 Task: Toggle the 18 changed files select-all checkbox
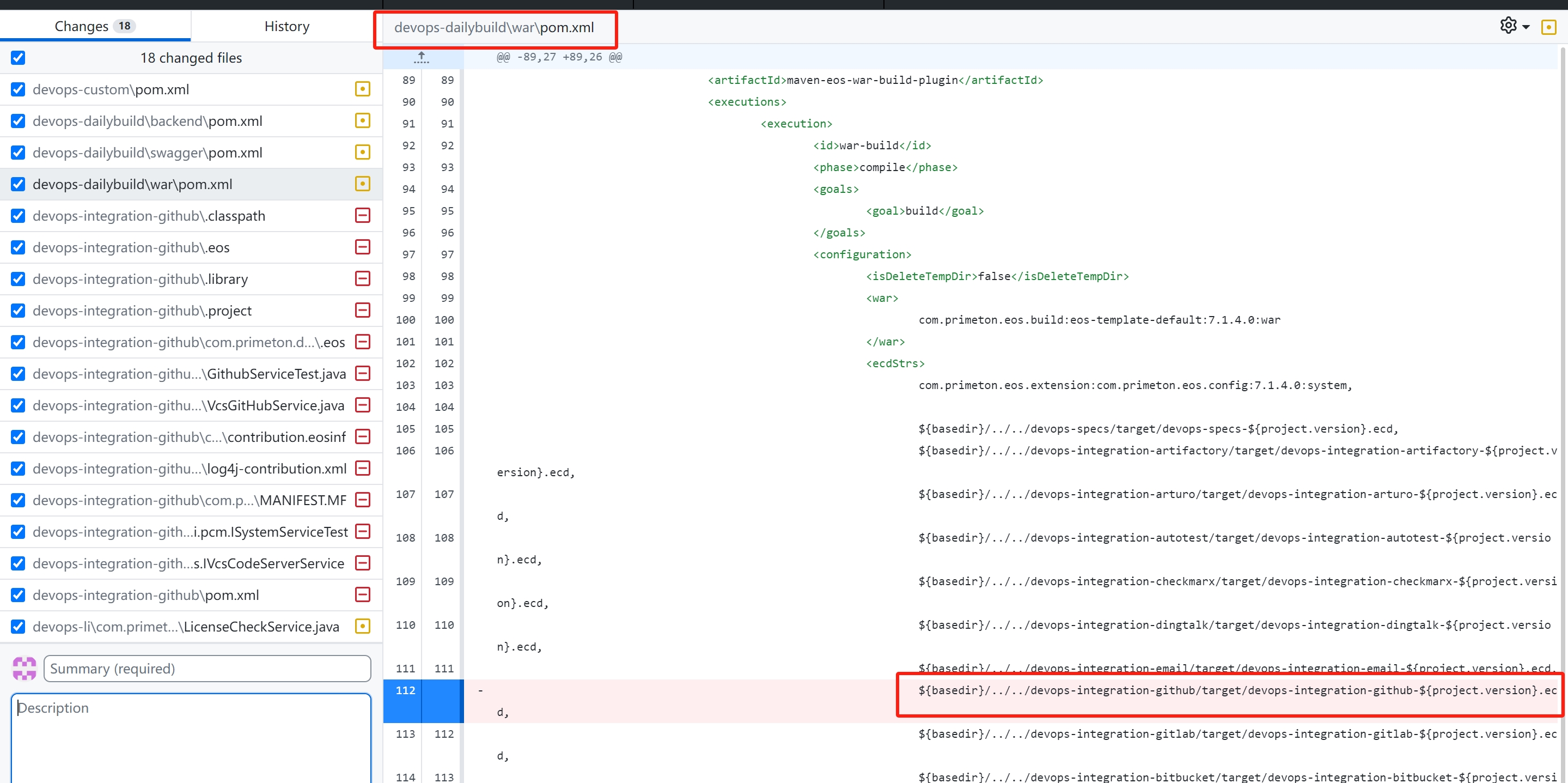tap(19, 58)
